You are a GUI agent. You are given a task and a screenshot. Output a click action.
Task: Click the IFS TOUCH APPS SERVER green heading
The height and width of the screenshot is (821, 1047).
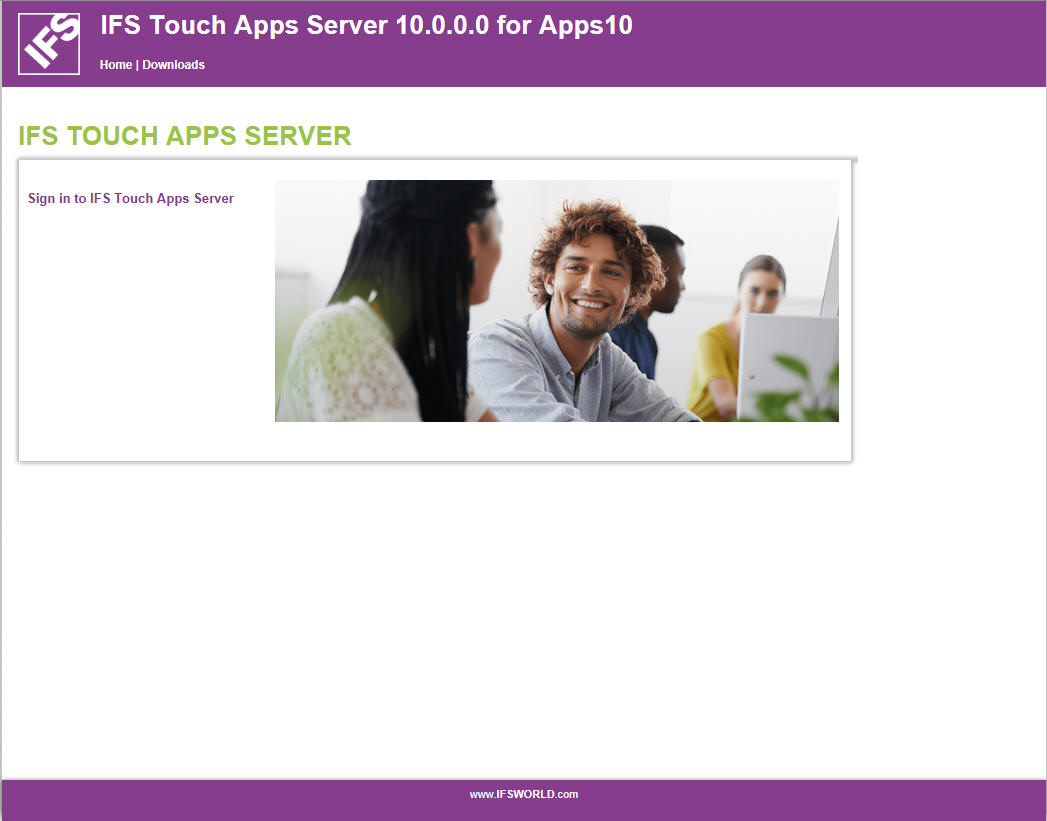(x=185, y=137)
